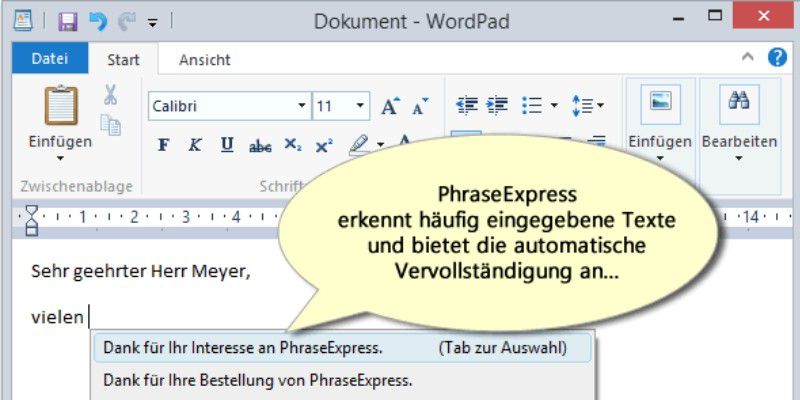Expand the Bearbeiten group dropdown arrow
800x400 pixels.
click(x=739, y=158)
